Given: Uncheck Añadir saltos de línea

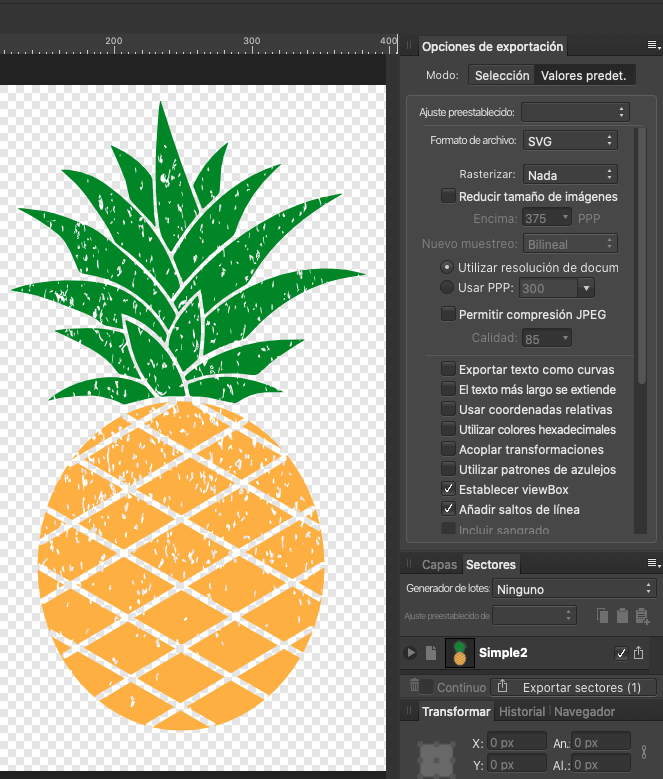Looking at the screenshot, I should 448,508.
